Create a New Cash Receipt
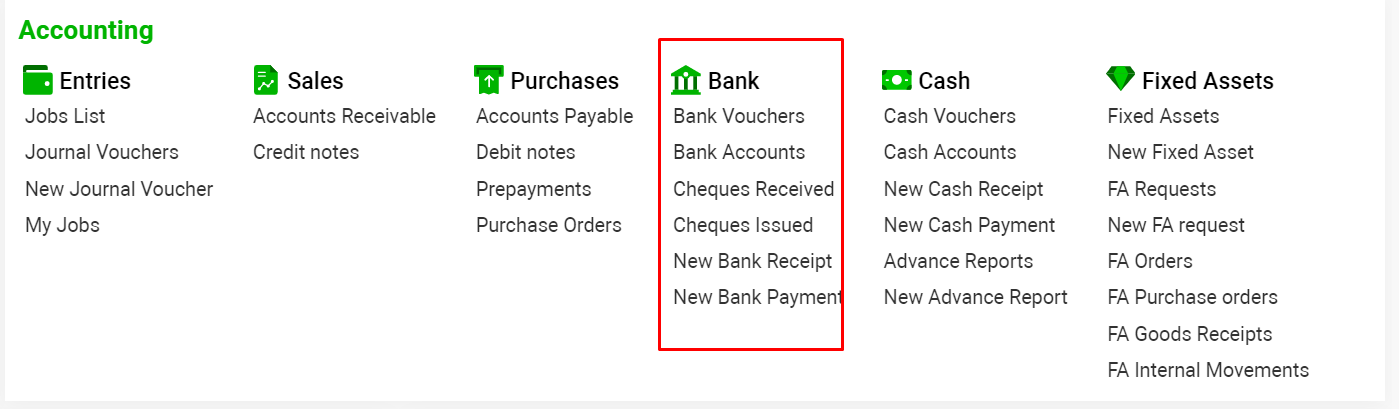The image size is (1399, 409). tap(963, 189)
